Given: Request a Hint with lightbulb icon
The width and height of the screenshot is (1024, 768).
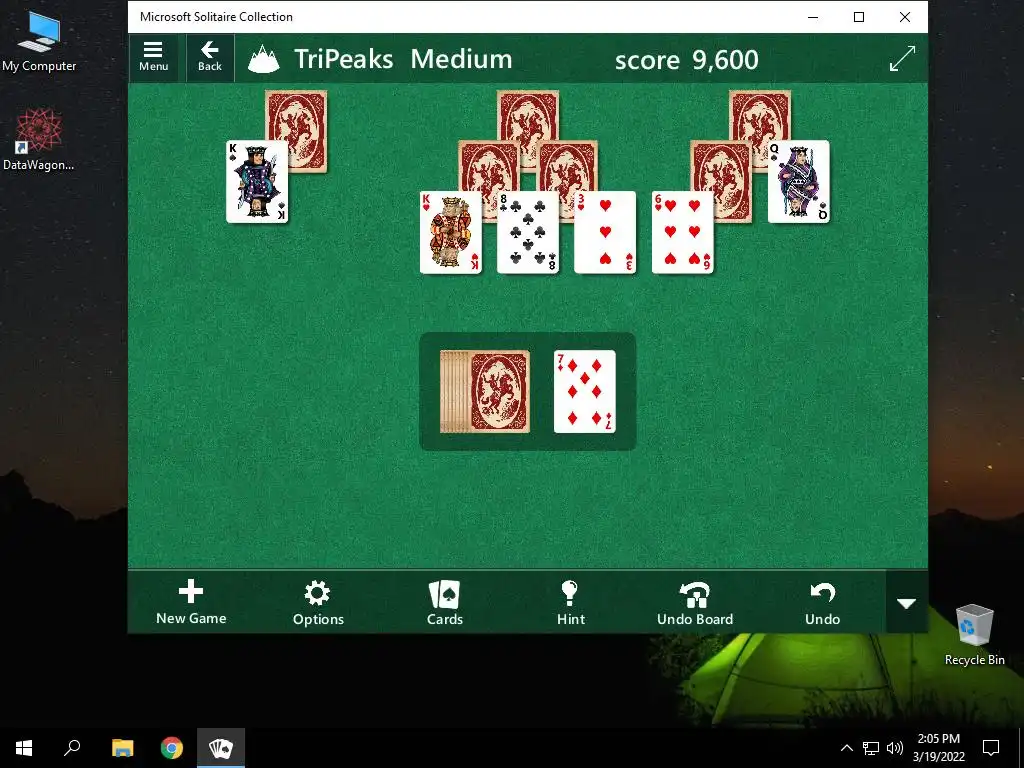Looking at the screenshot, I should [571, 602].
